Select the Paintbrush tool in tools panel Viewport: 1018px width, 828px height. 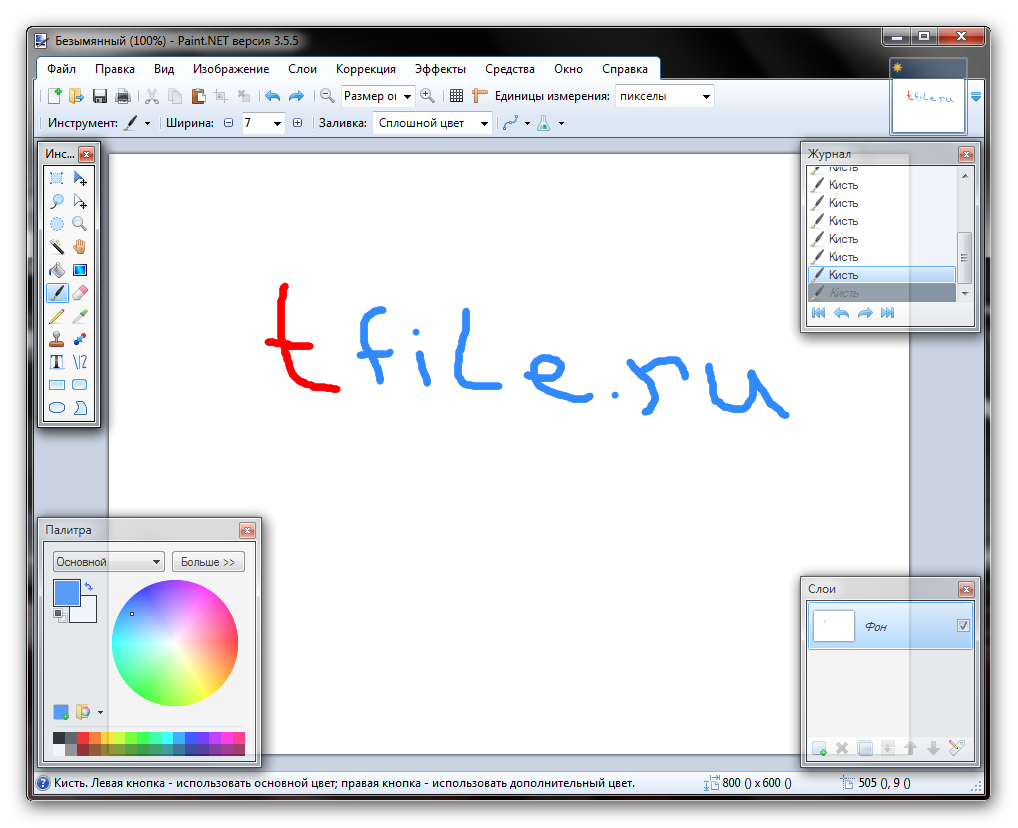click(57, 293)
